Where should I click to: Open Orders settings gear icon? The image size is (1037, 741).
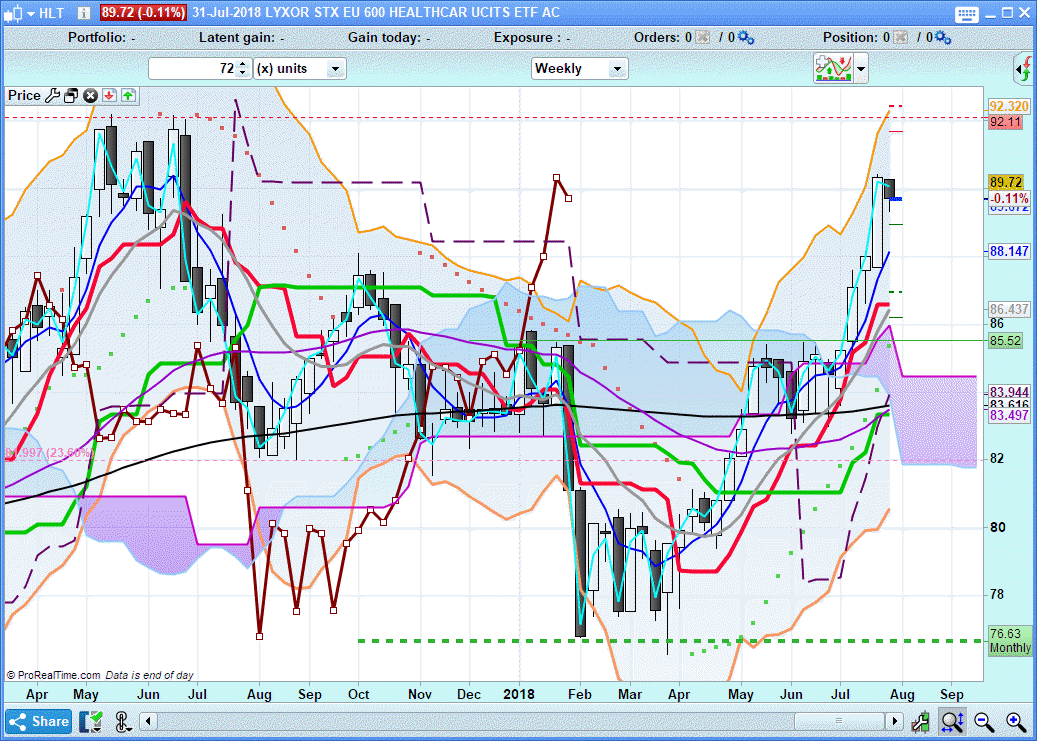(745, 38)
